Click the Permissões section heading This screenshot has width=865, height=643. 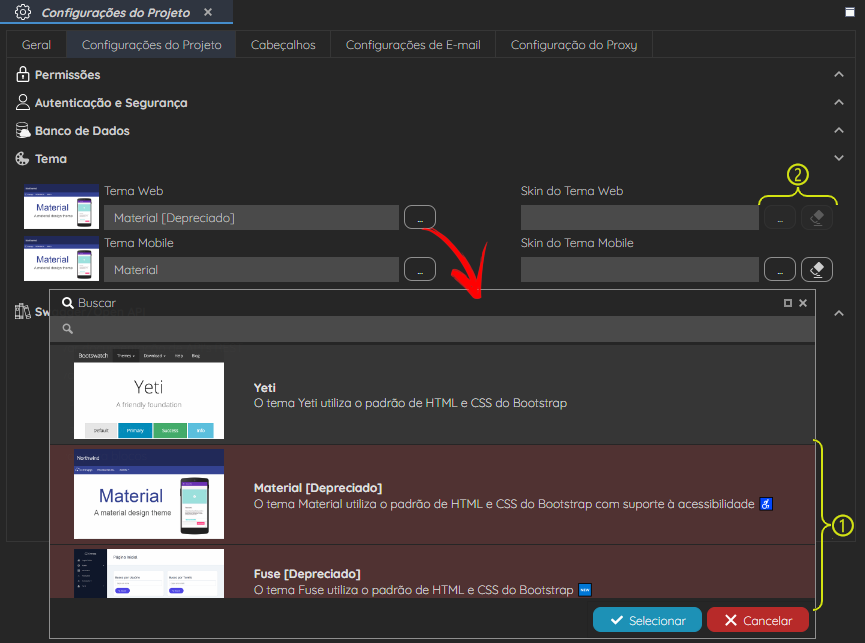click(67, 74)
